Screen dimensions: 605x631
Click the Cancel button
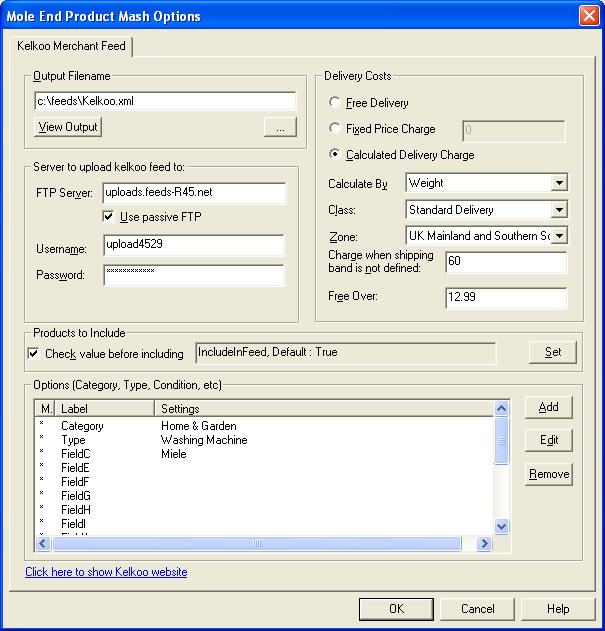pyautogui.click(x=478, y=609)
